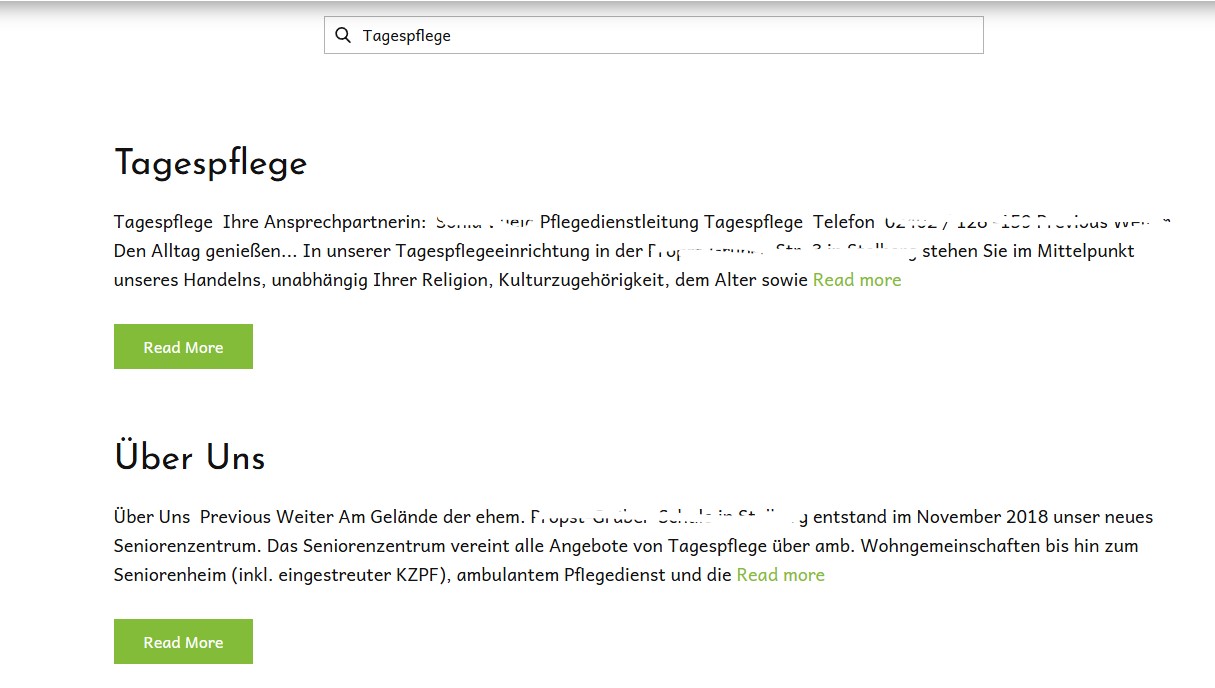This screenshot has height=688, width=1215.
Task: Click the magnifier search icon
Action: (343, 35)
